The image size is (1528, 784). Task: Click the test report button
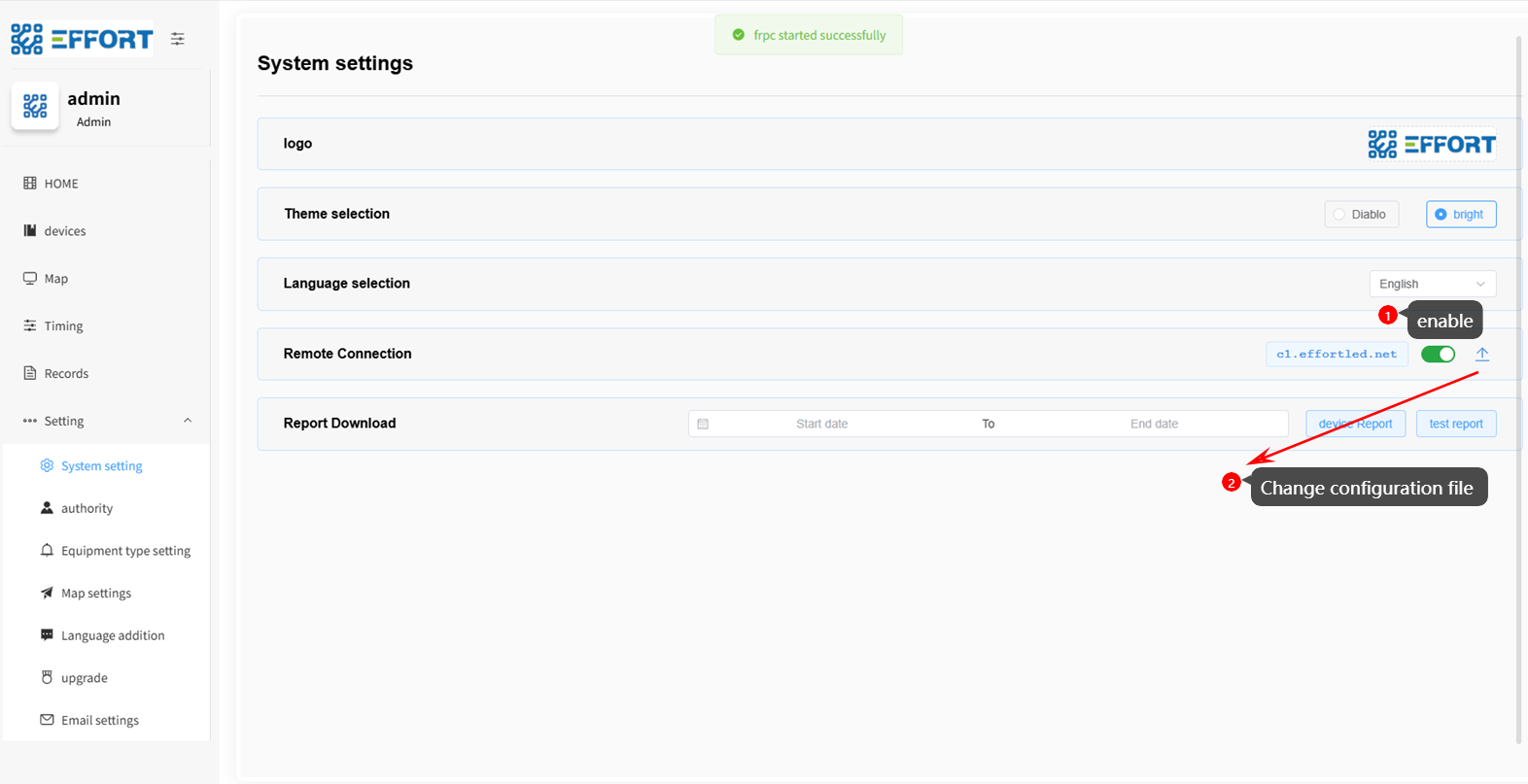[x=1455, y=424]
